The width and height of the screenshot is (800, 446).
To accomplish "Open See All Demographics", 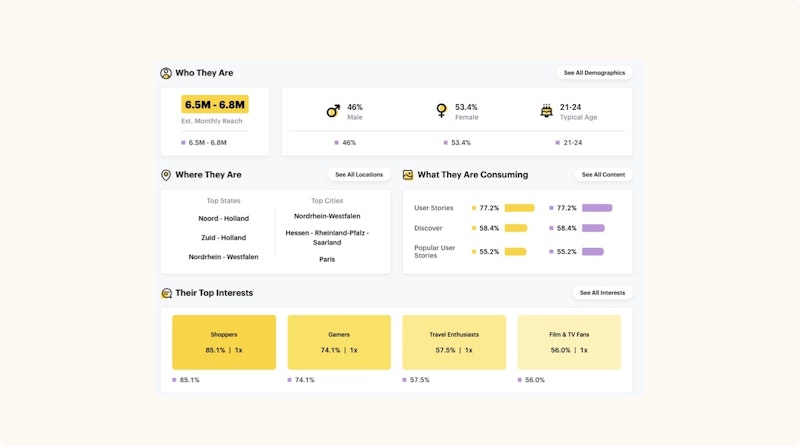I will tap(594, 73).
